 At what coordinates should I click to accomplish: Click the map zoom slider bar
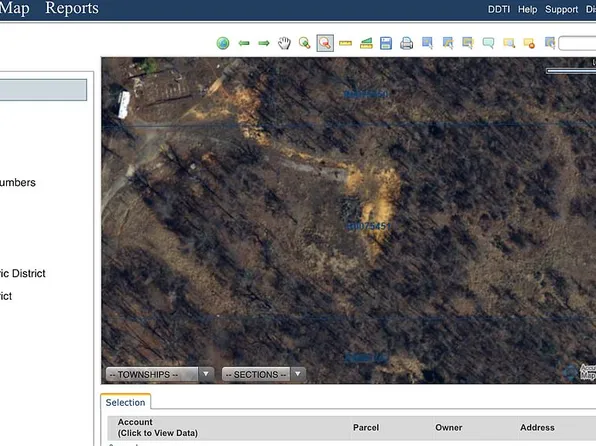571,71
